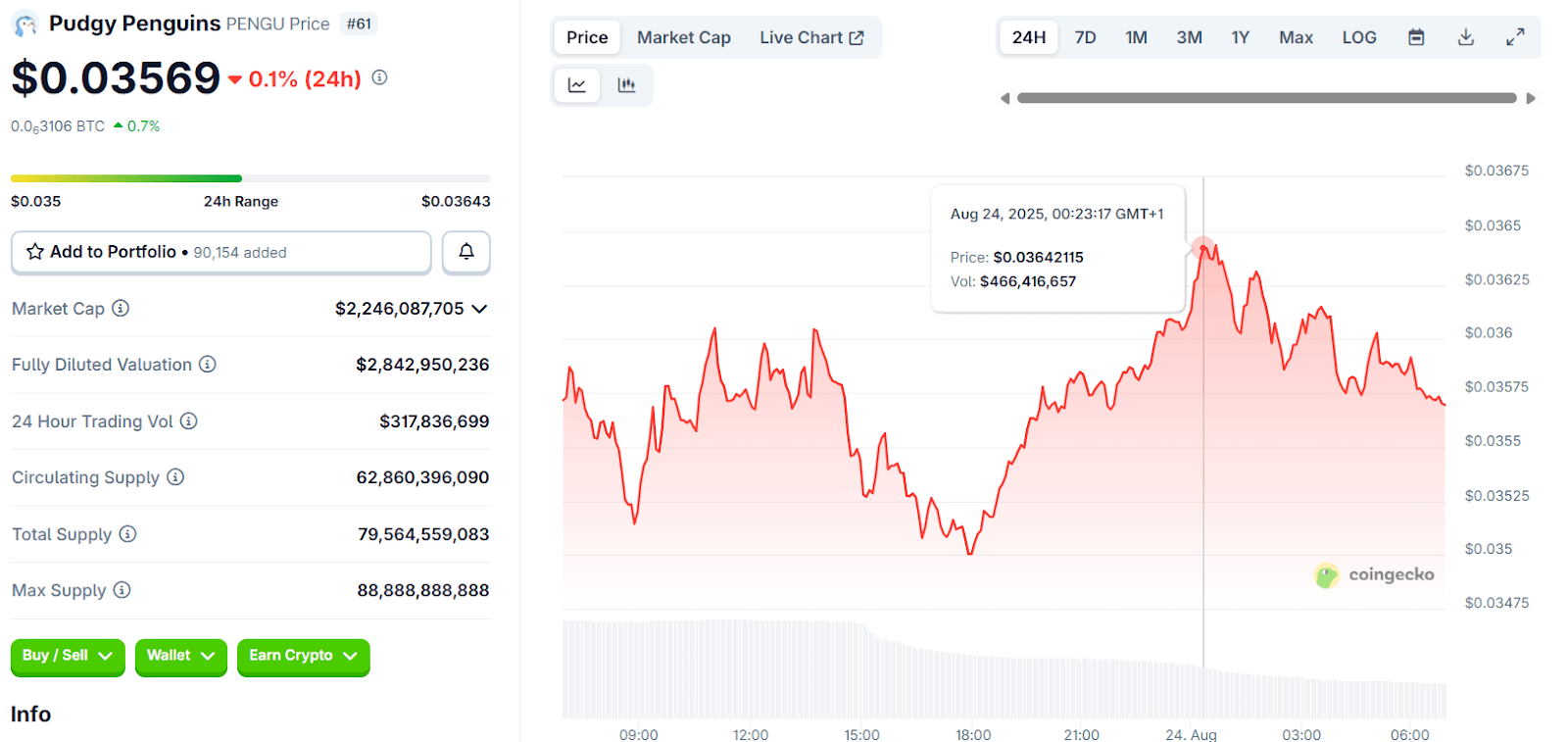This screenshot has width=1568, height=742.
Task: Toggle LOG scale on the chart
Action: point(1359,37)
